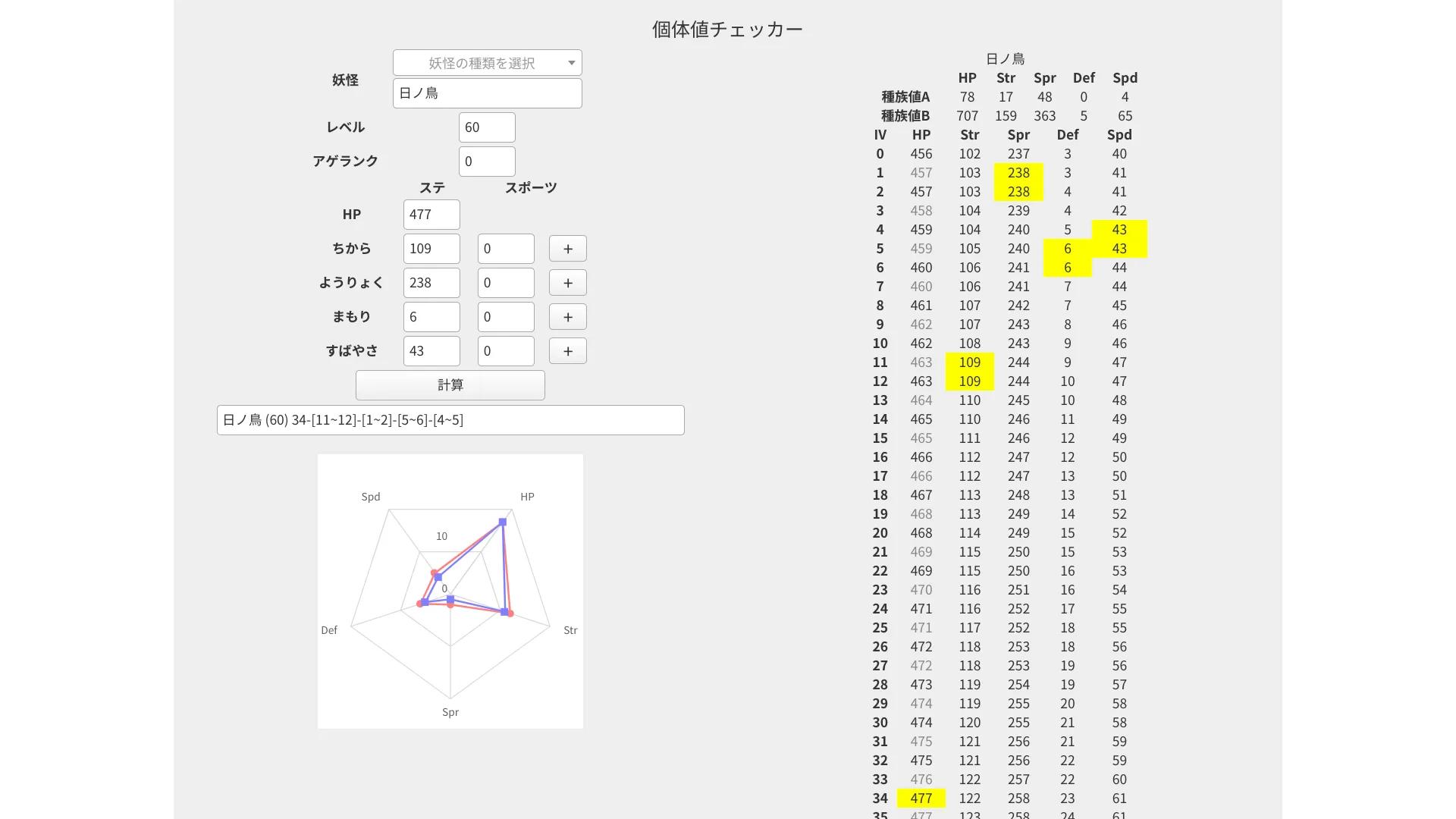Click the highlighted 6 Def cell in IV row 5
1456x819 pixels.
1068,249
